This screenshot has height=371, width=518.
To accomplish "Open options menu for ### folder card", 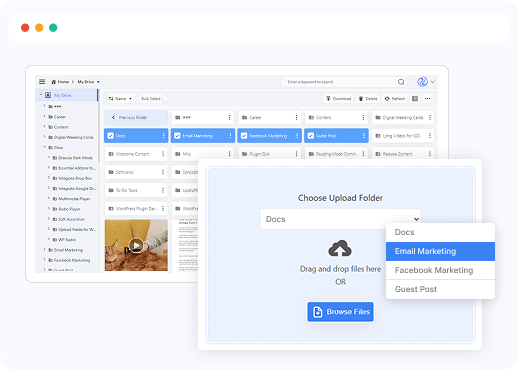I will 230,117.
